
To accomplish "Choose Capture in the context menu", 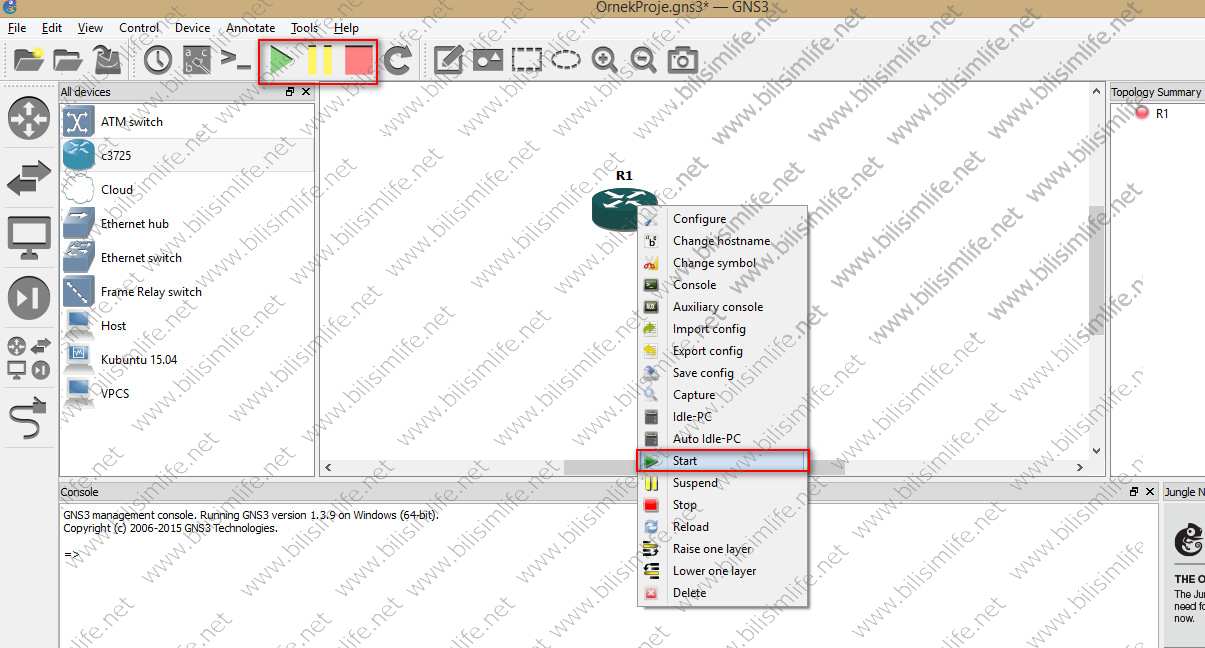I will point(722,395).
